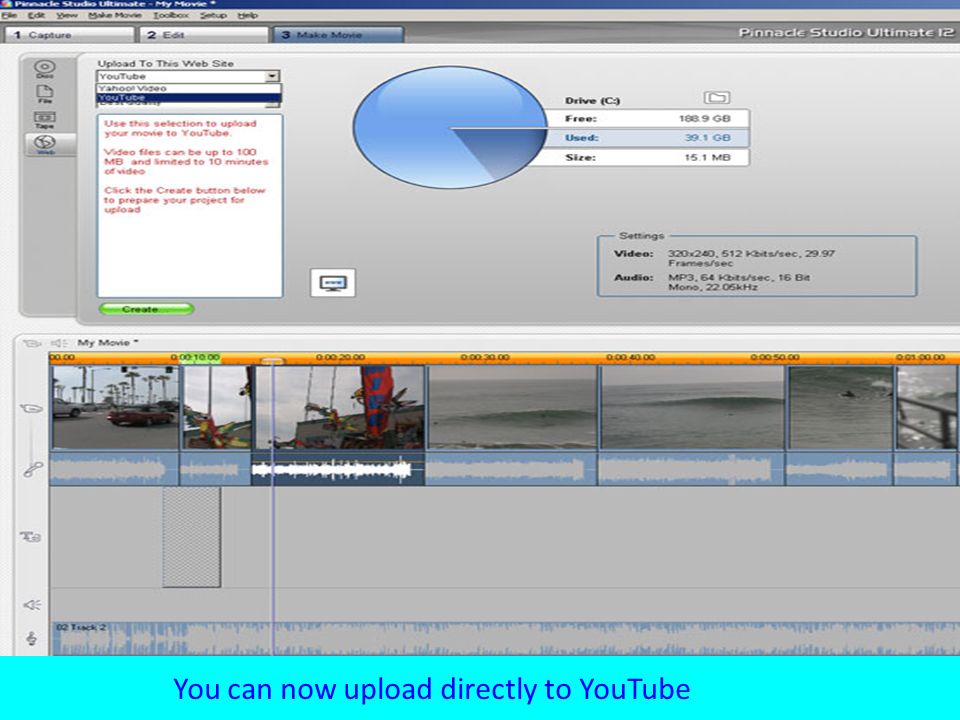Select the Disc output icon
960x720 pixels.
[44, 68]
